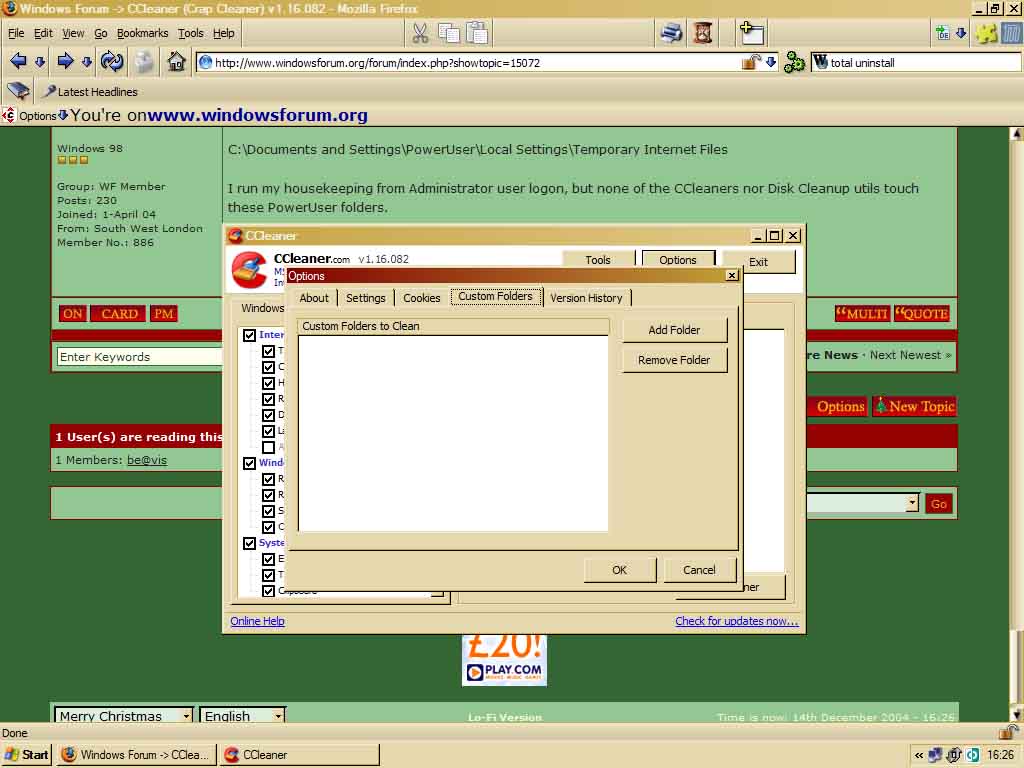Click Check for updates now link
The width and height of the screenshot is (1024, 768).
(737, 621)
